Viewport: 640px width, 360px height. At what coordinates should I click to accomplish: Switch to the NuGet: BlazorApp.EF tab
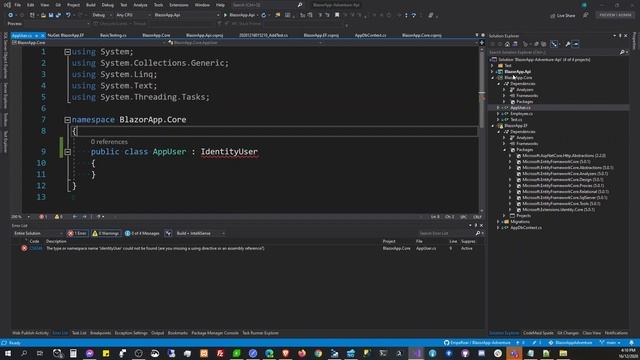point(65,36)
